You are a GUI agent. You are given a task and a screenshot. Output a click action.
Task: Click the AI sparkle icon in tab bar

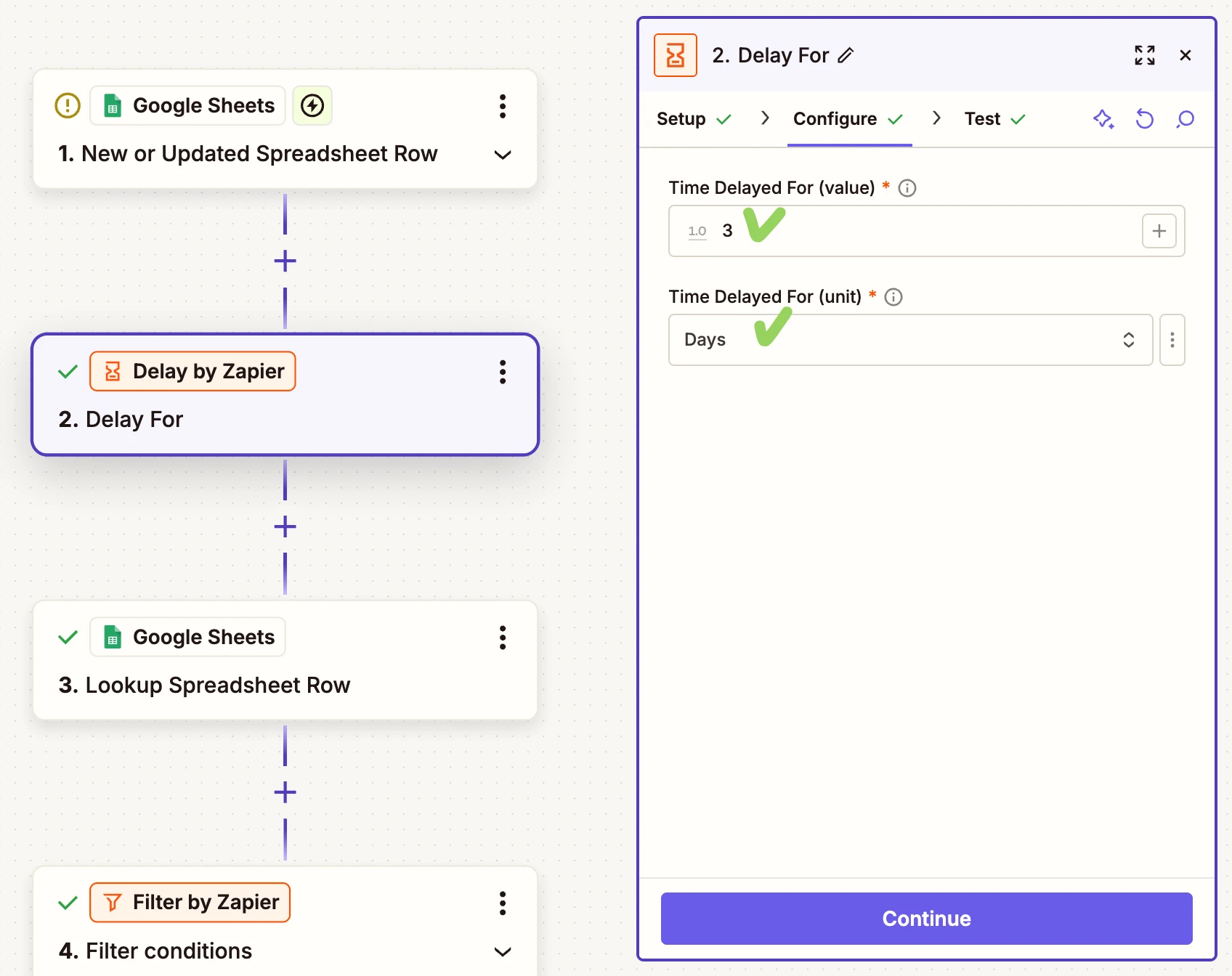coord(1103,119)
